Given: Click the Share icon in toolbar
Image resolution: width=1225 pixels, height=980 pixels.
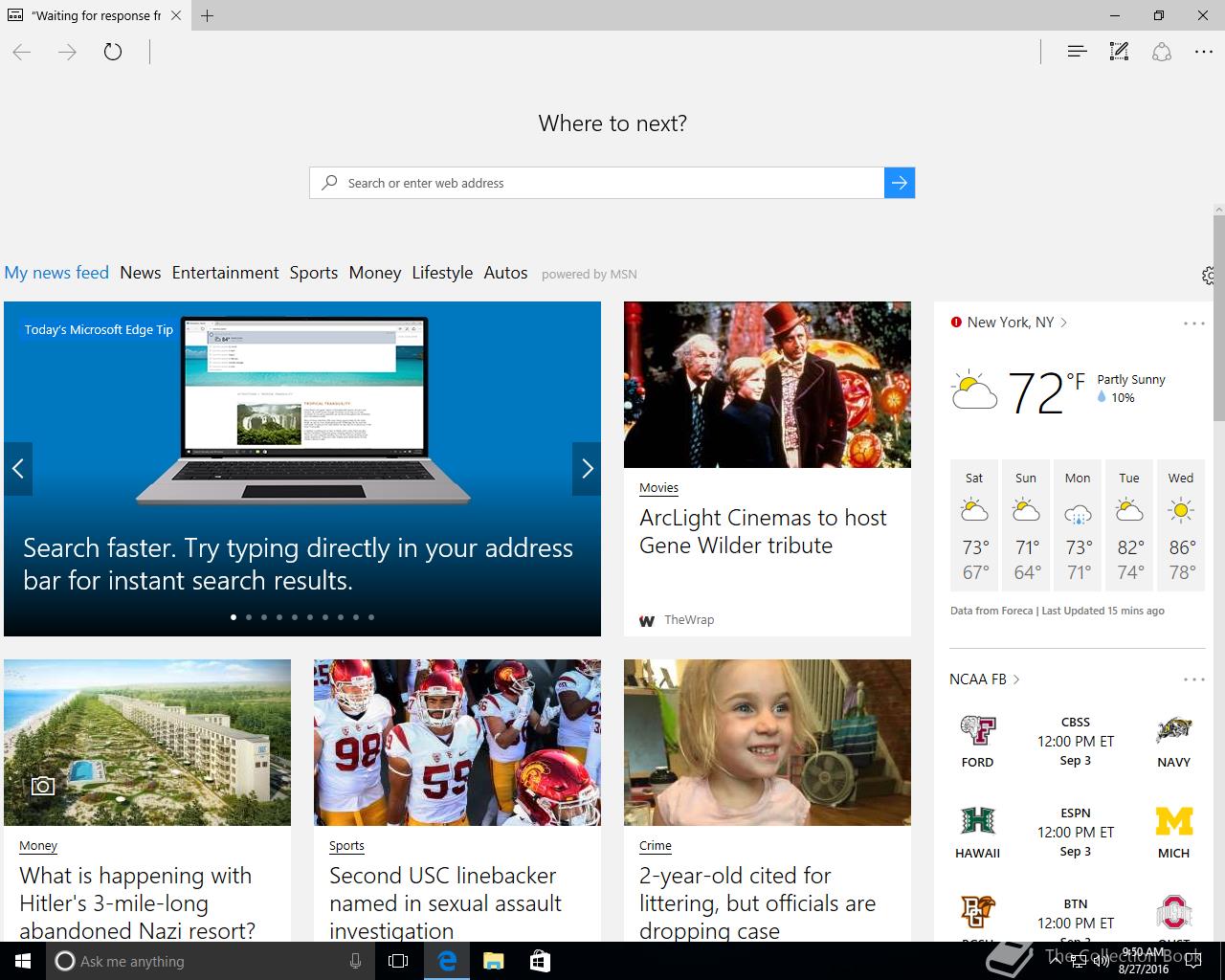Looking at the screenshot, I should [x=1162, y=52].
